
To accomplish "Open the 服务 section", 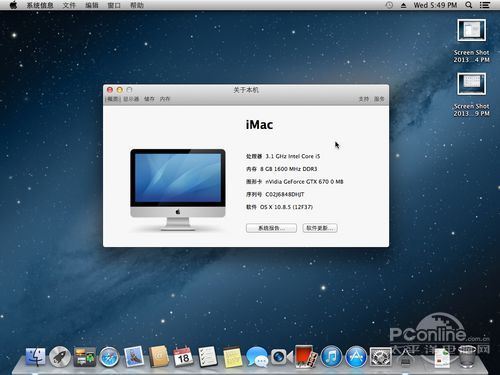I will tap(379, 99).
